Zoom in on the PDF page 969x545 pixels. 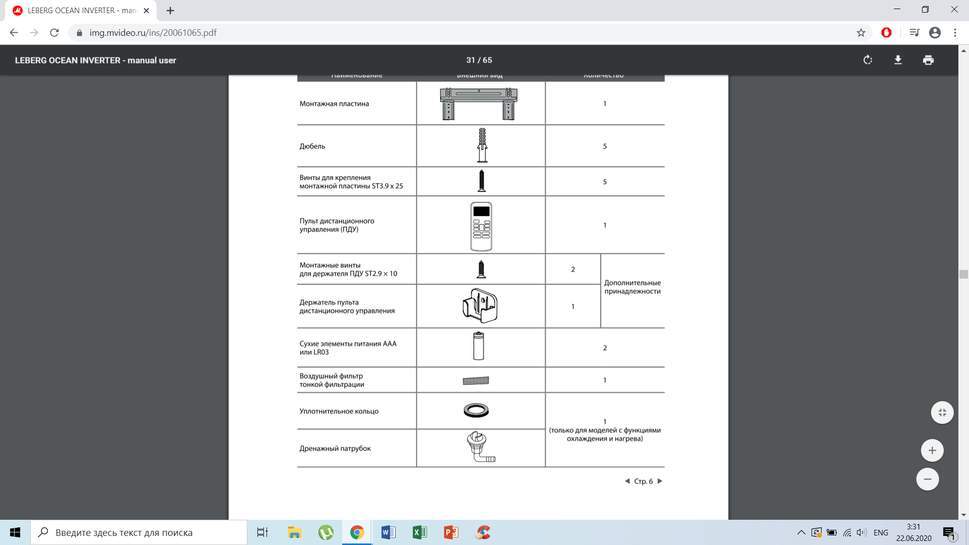tap(932, 450)
